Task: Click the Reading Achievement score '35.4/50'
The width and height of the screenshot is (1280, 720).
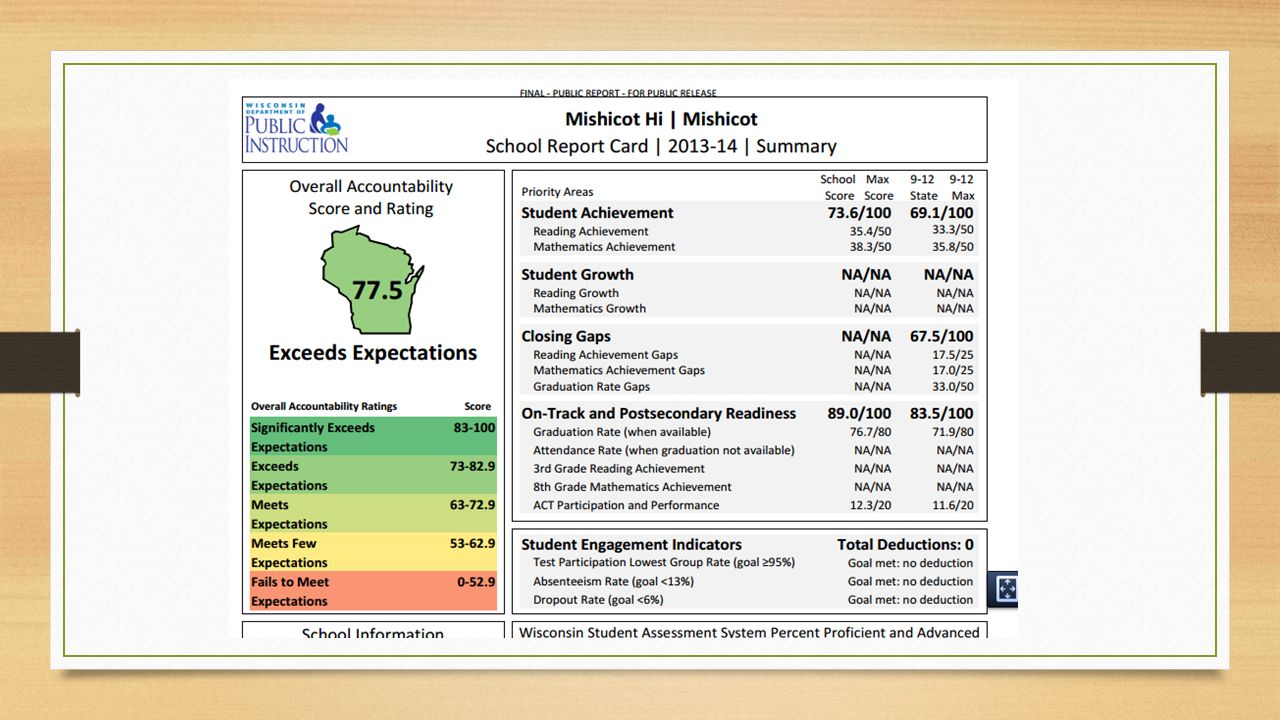Action: click(870, 232)
